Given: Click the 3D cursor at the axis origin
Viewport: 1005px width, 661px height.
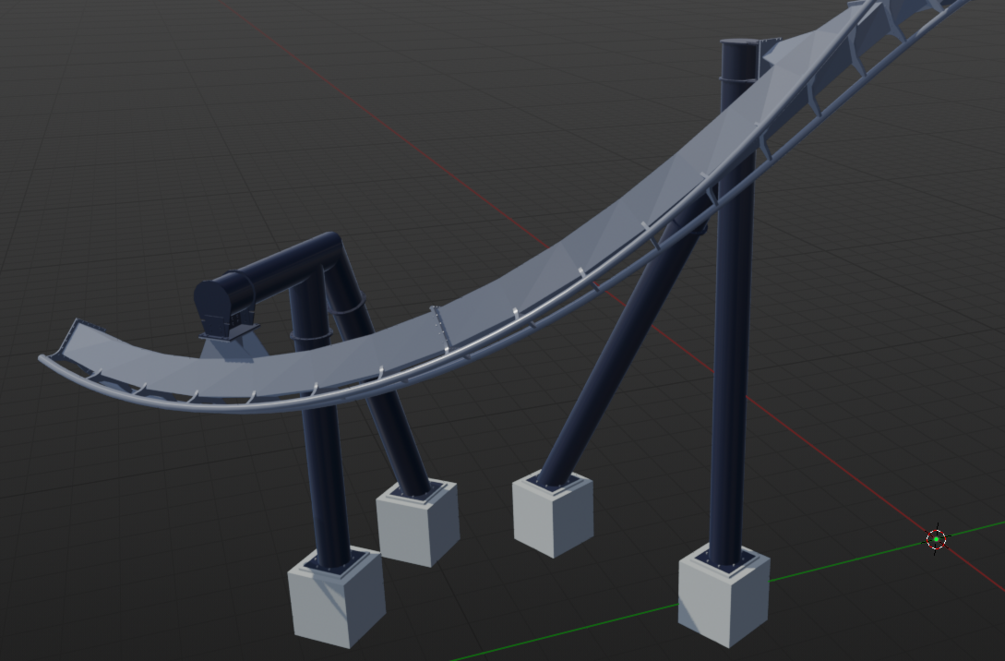Looking at the screenshot, I should click(936, 540).
